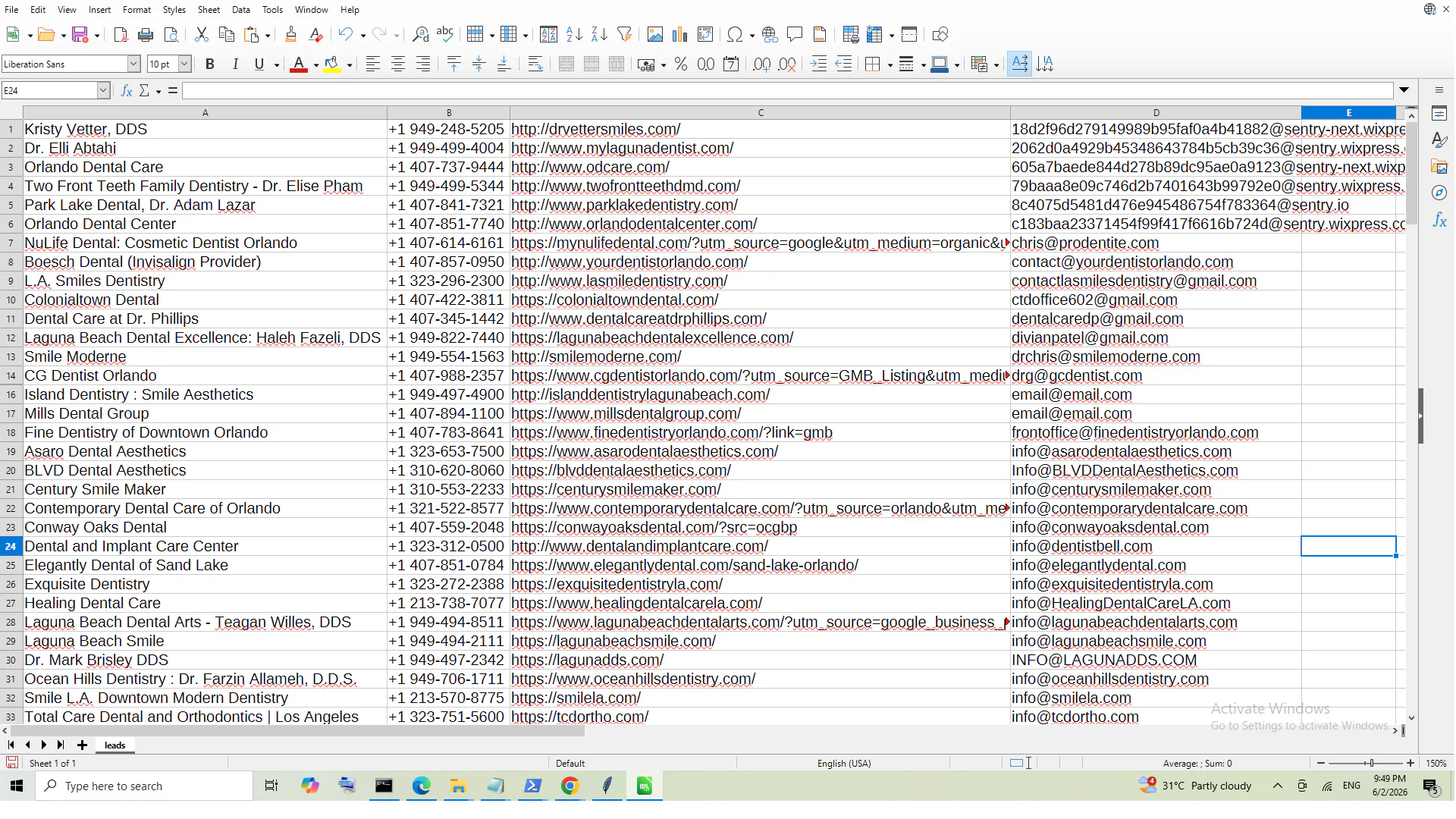Image resolution: width=1456 pixels, height=819 pixels.
Task: Click the Save document icon
Action: pyautogui.click(x=80, y=34)
